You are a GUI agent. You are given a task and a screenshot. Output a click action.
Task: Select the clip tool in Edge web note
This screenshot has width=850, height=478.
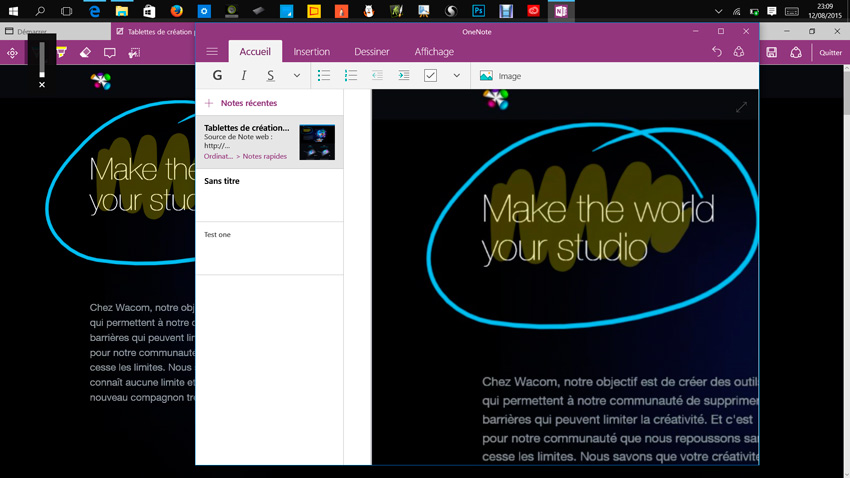134,53
